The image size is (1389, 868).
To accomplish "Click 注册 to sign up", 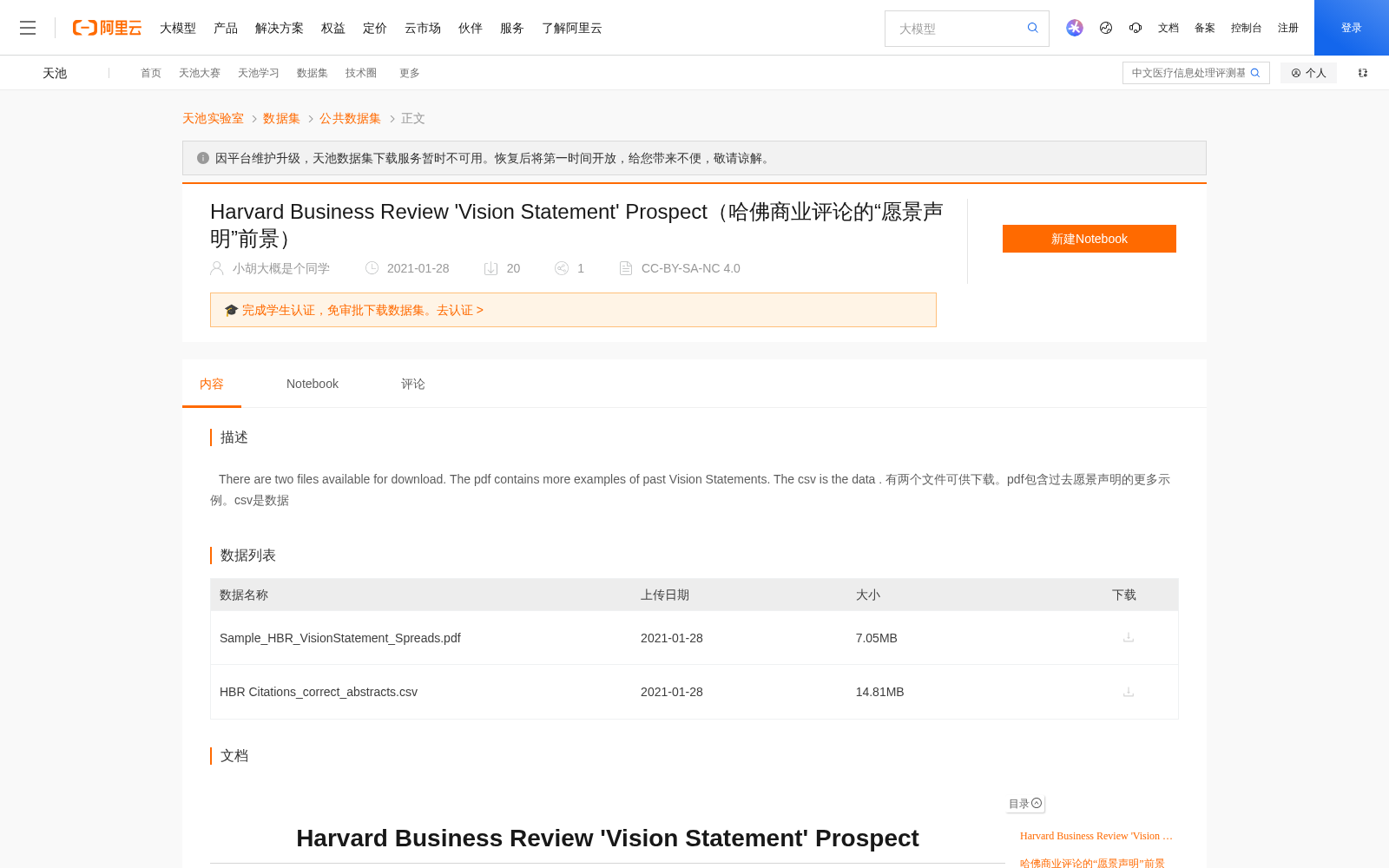I will (1288, 28).
